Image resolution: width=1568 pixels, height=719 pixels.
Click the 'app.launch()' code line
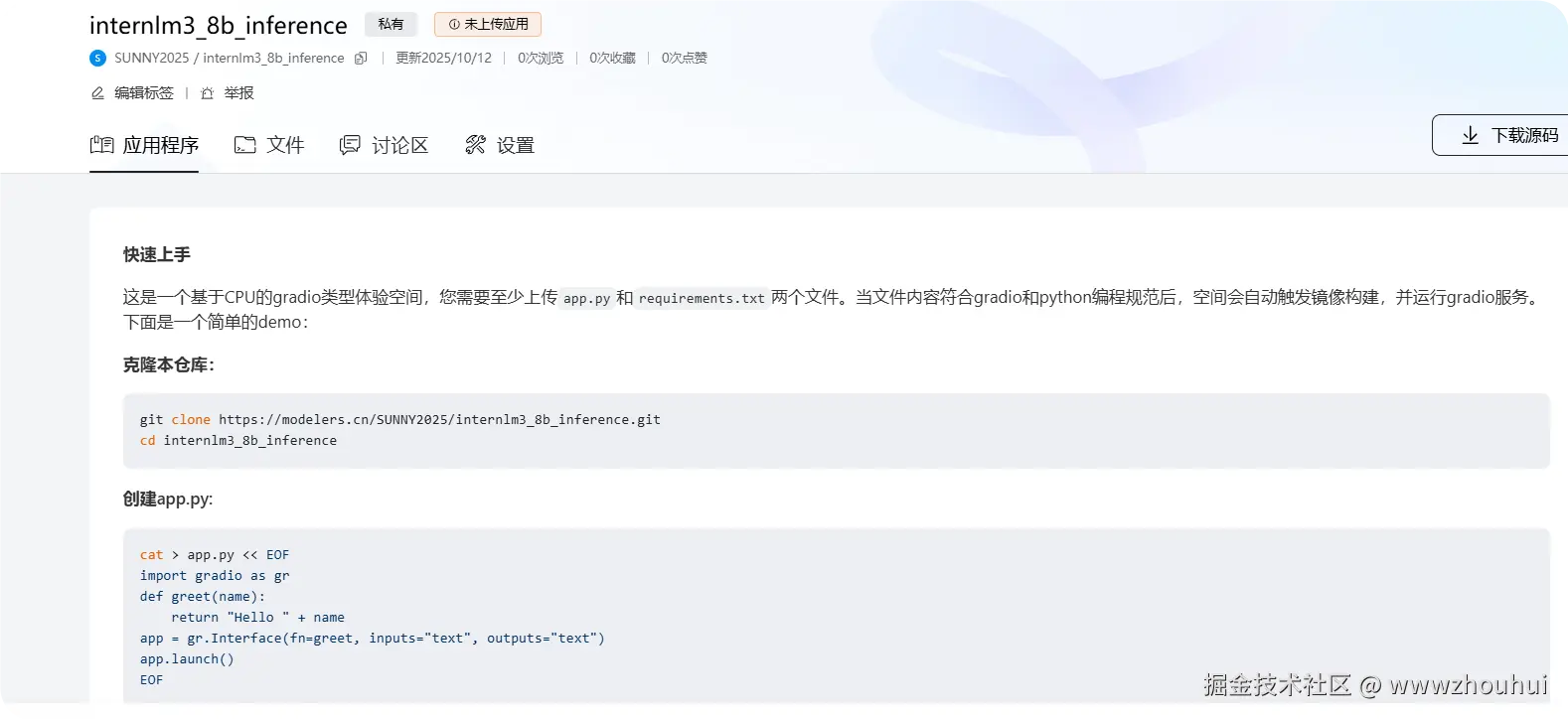pyautogui.click(x=187, y=659)
